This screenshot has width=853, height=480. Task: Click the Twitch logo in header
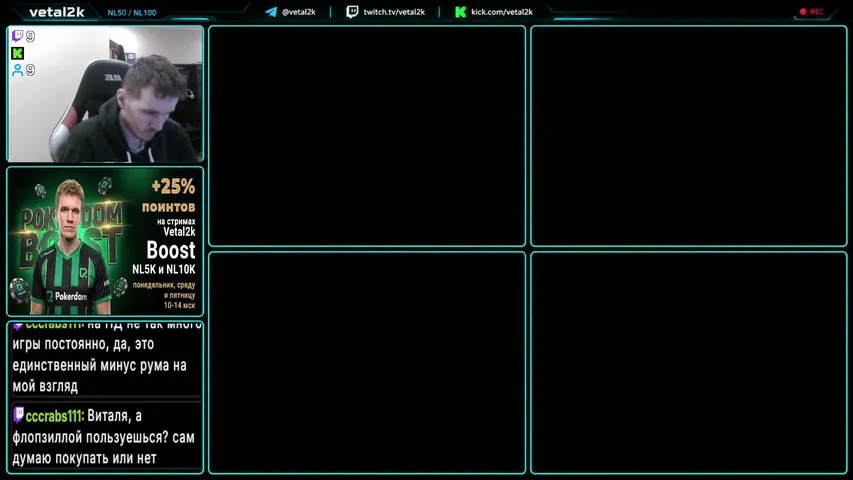[352, 12]
